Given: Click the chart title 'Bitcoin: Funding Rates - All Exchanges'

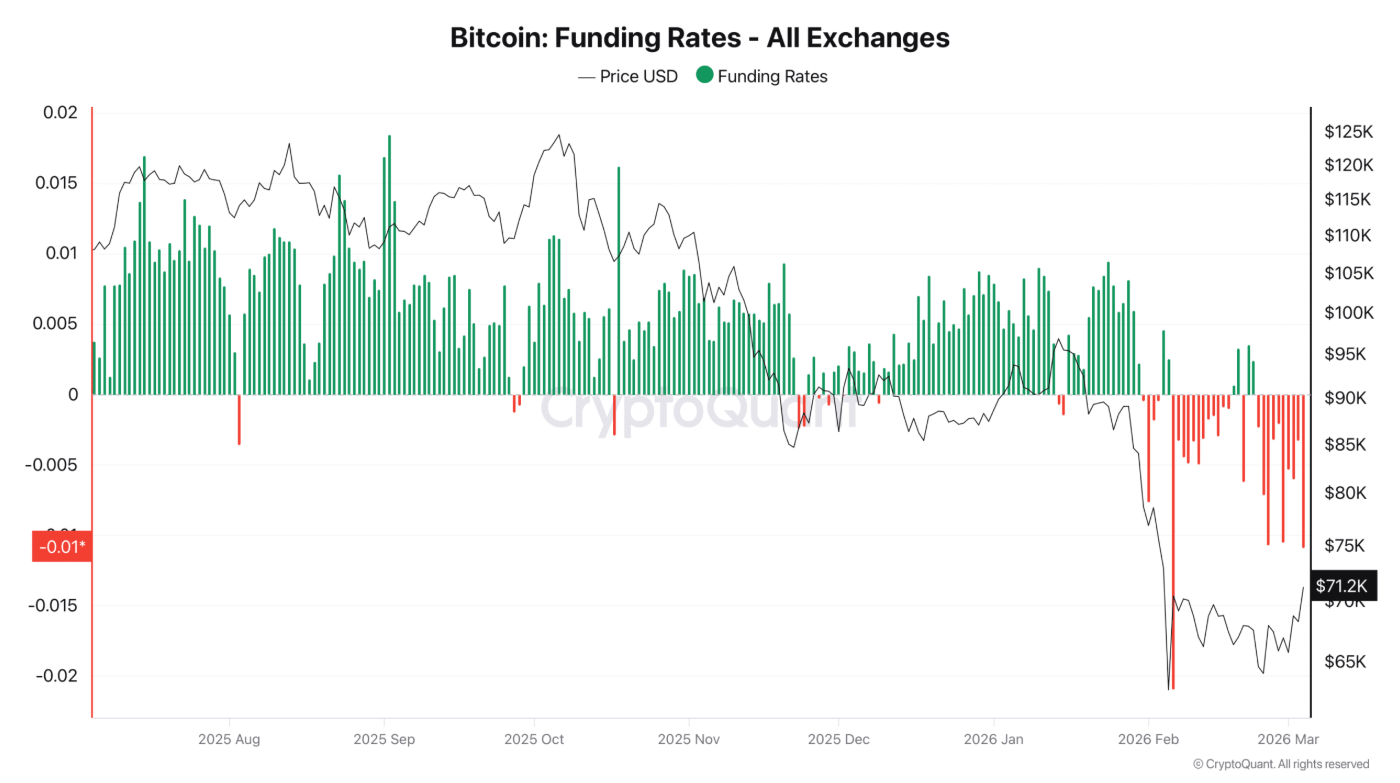Looking at the screenshot, I should (699, 38).
